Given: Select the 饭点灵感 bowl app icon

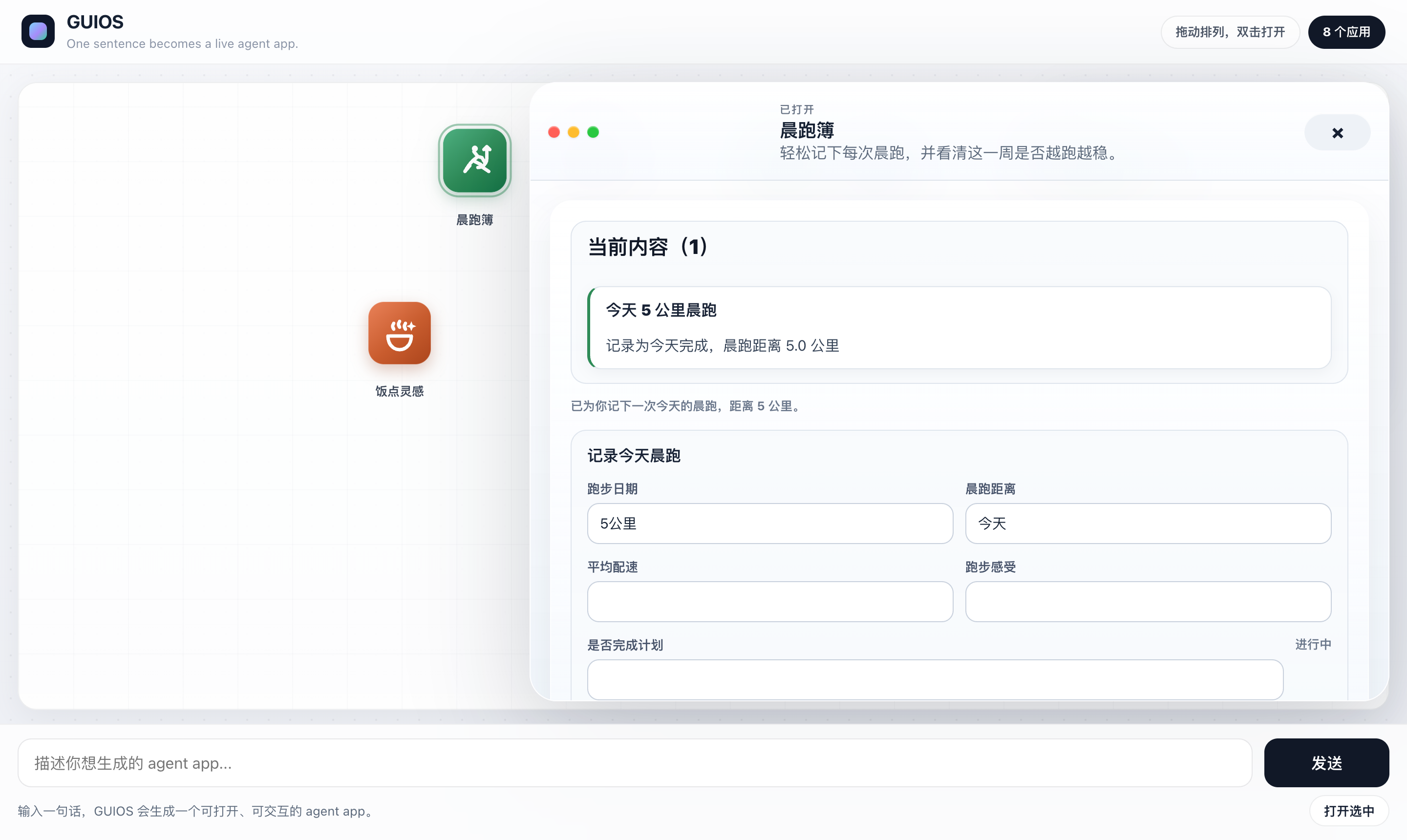Looking at the screenshot, I should click(399, 333).
